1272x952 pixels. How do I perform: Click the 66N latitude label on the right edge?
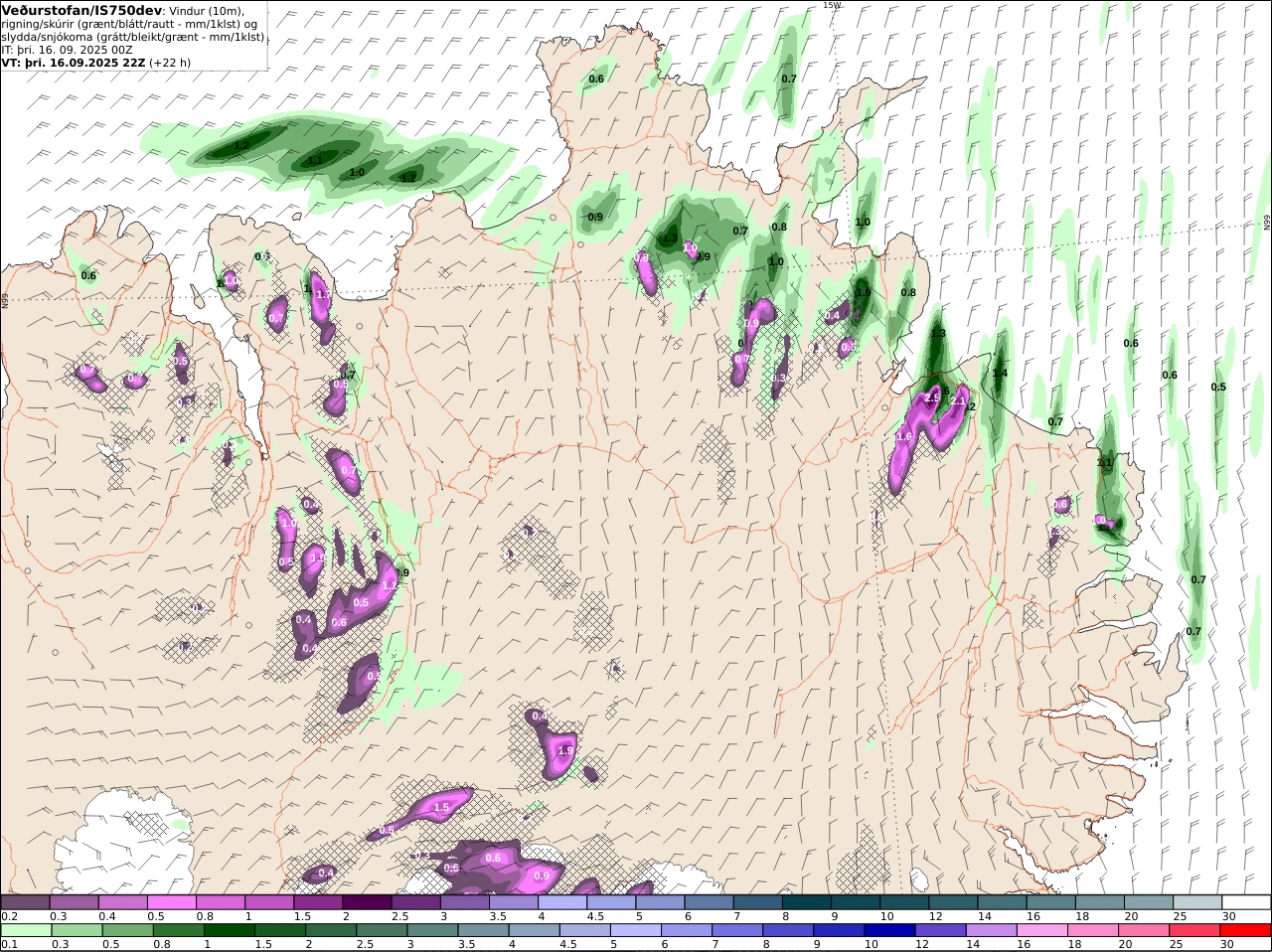click(x=1267, y=223)
